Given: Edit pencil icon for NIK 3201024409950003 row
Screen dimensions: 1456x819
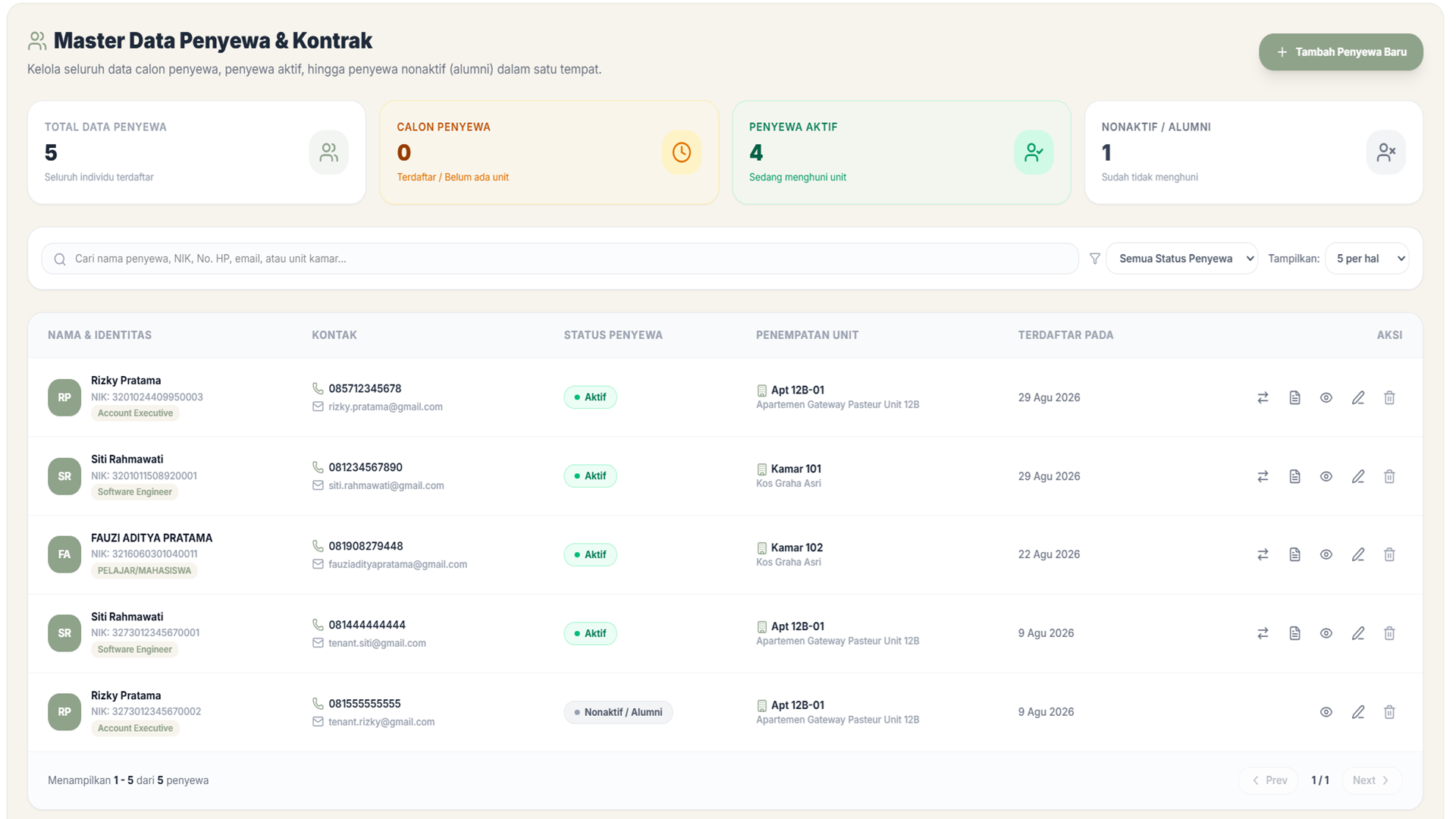Looking at the screenshot, I should tap(1358, 397).
